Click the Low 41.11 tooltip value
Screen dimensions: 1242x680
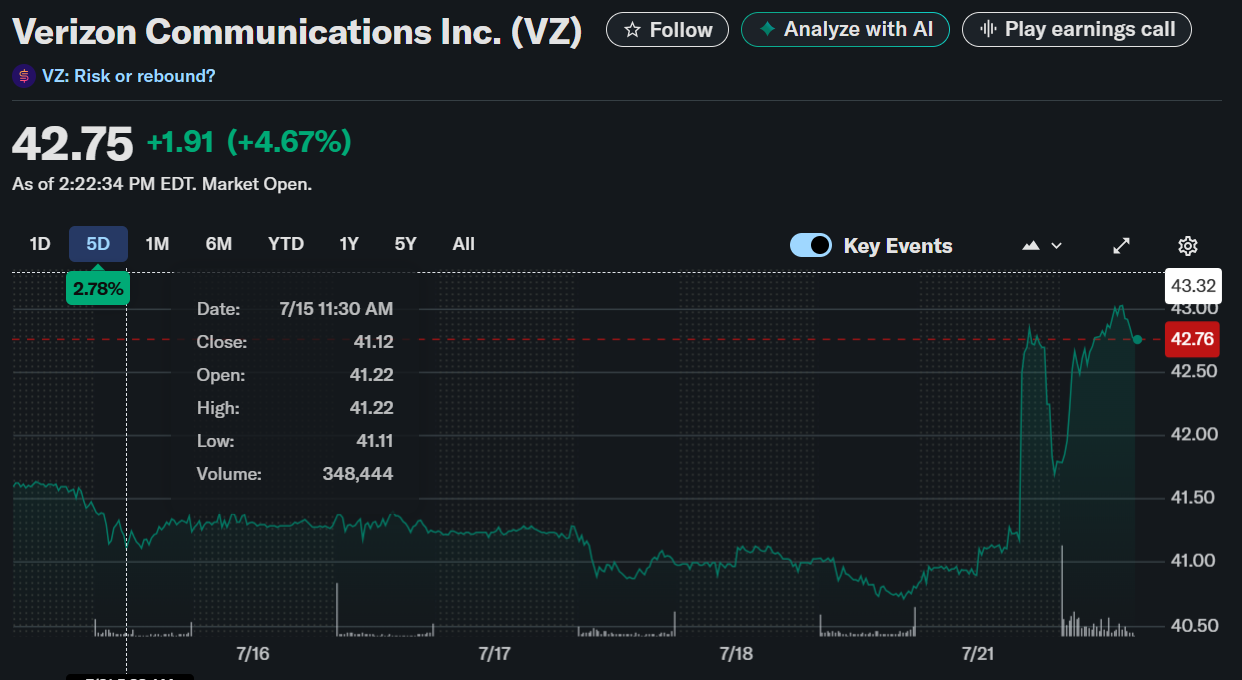373,441
